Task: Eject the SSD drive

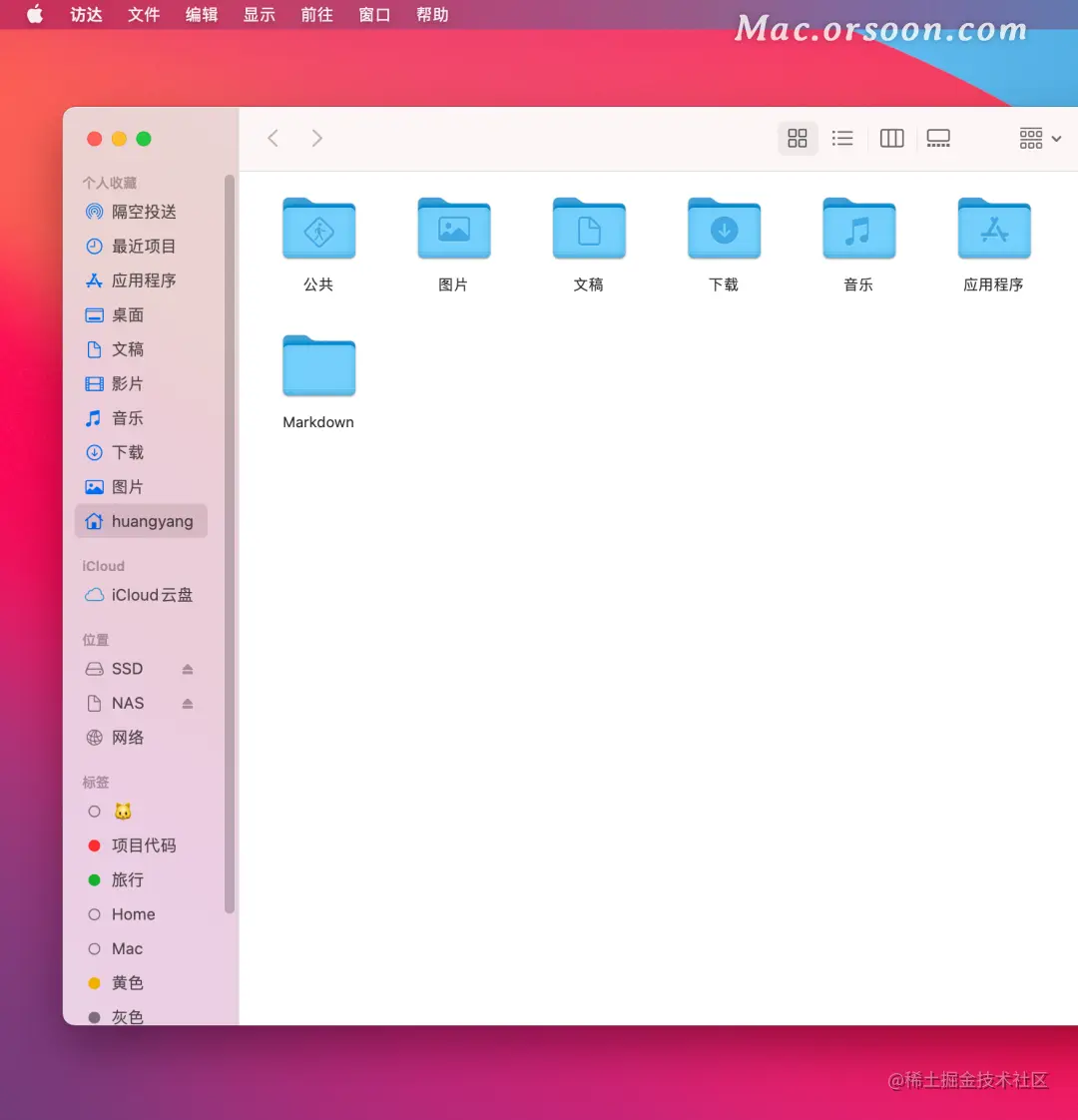Action: (x=188, y=669)
